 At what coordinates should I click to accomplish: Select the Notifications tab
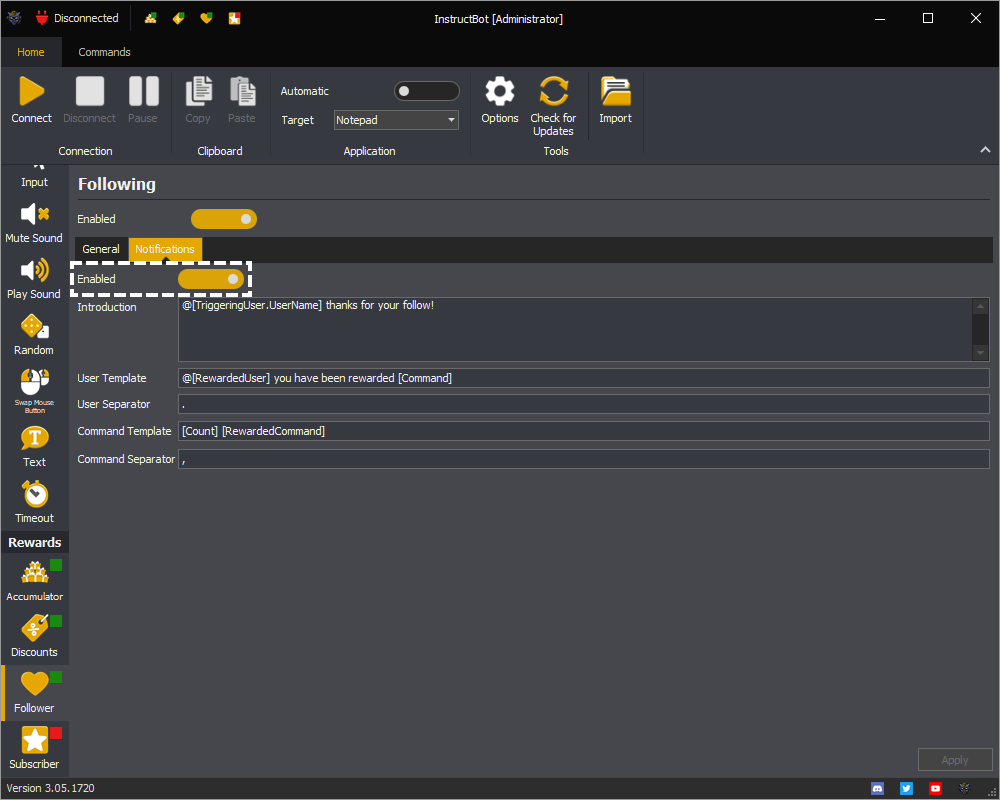click(x=165, y=249)
